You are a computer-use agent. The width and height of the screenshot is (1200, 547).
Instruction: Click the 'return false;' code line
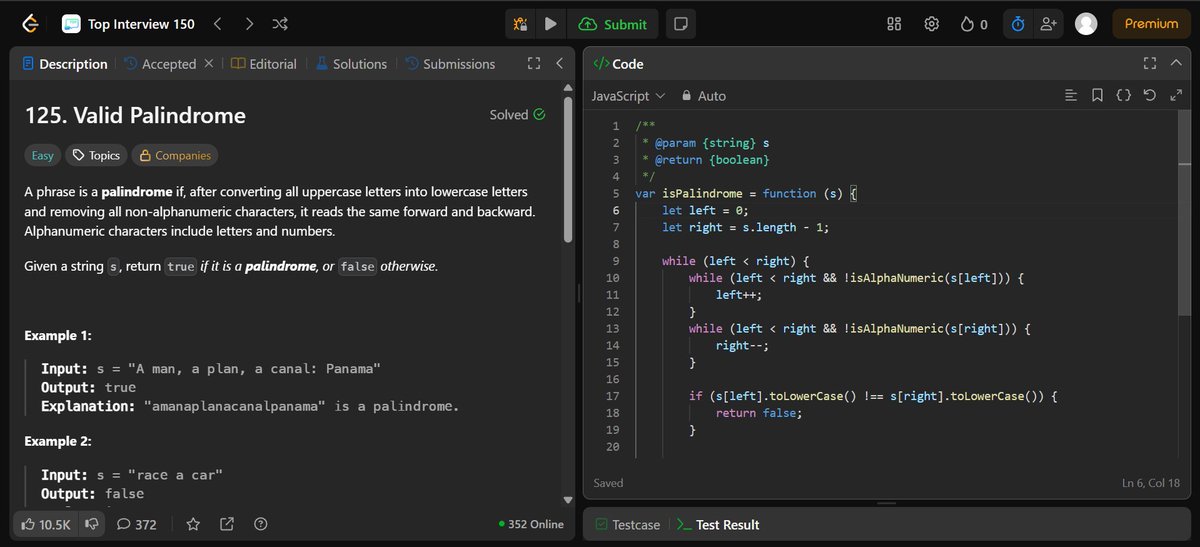click(x=759, y=413)
